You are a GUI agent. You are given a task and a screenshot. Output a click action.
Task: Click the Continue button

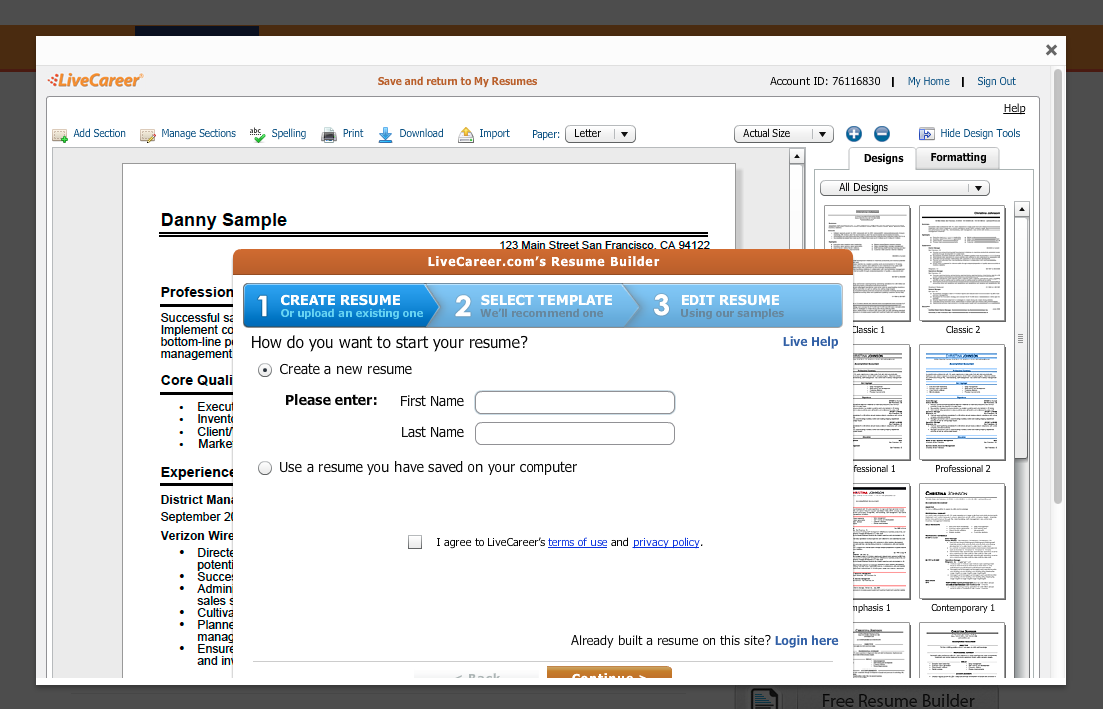[609, 672]
